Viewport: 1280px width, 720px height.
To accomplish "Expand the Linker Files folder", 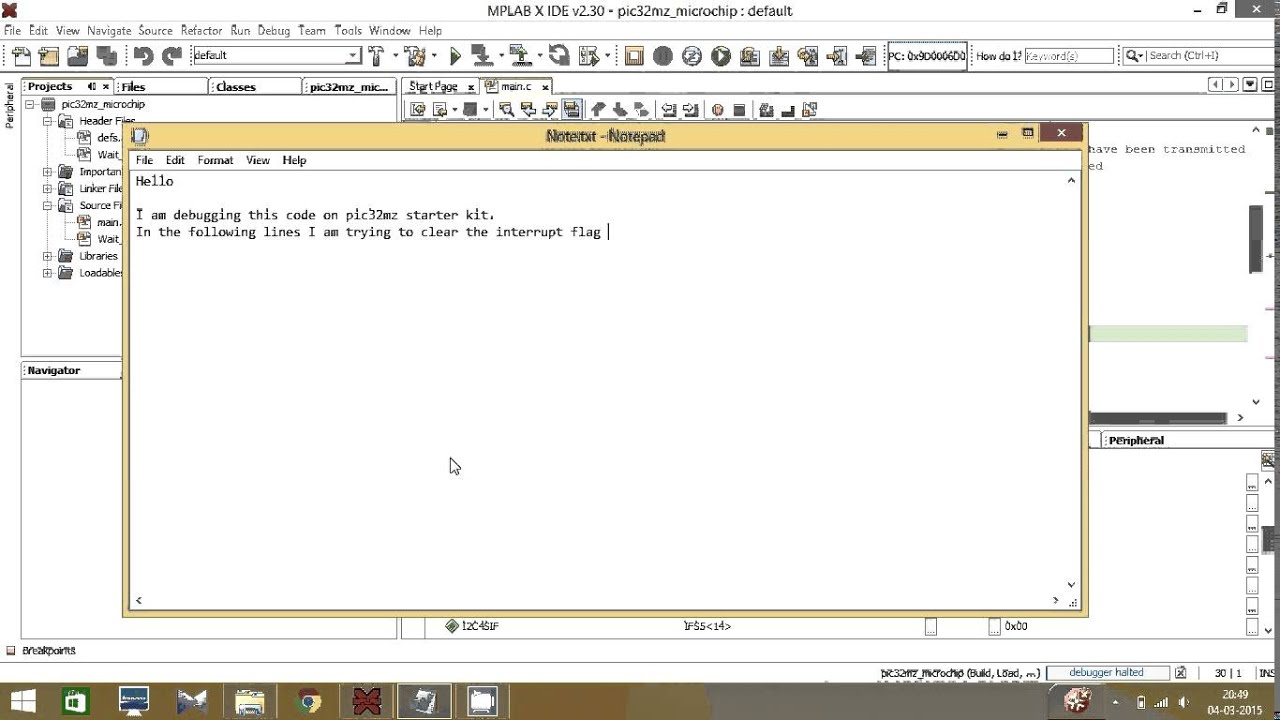I will tap(47, 189).
